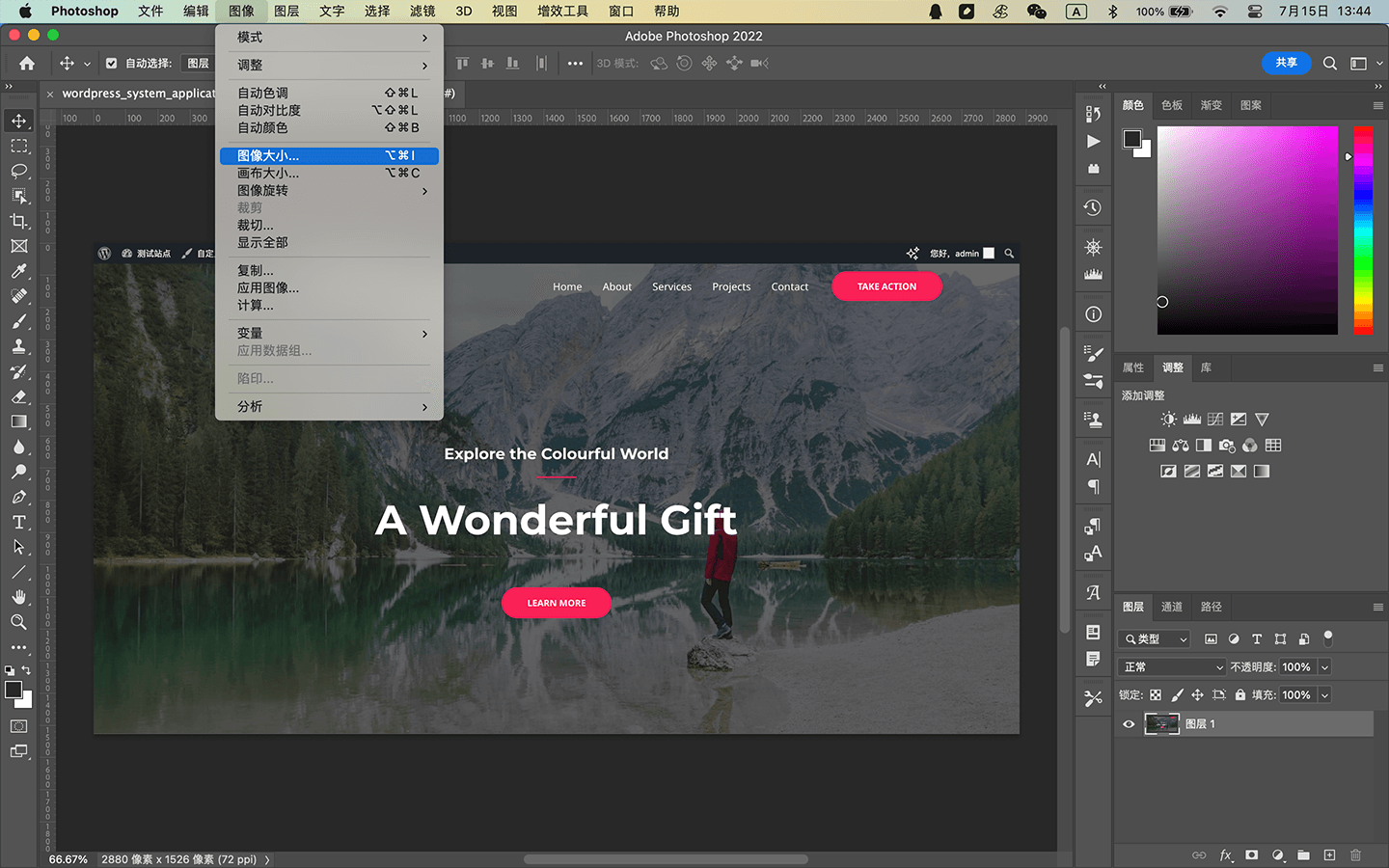Click the foreground color swatch in toolbar

click(x=14, y=690)
